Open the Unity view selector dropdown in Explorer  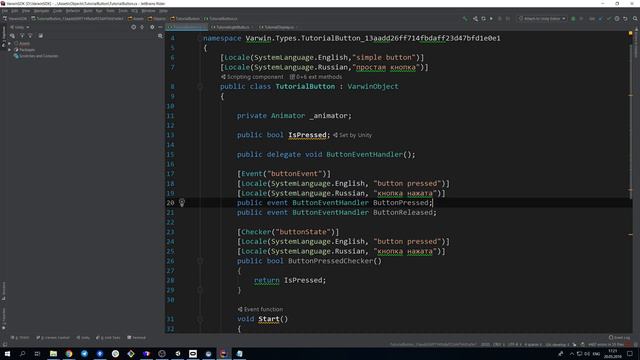(20, 27)
